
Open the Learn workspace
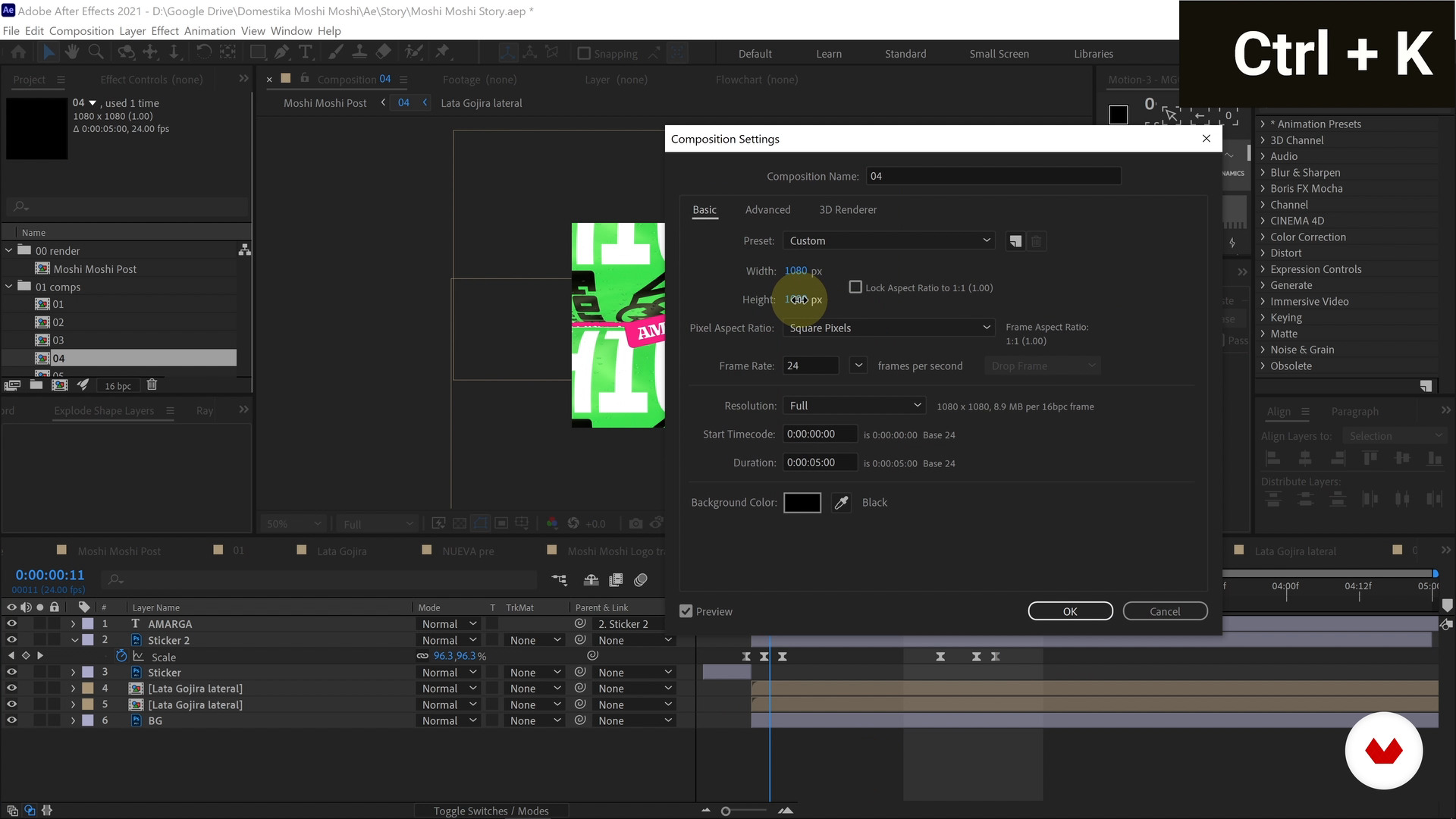pos(829,54)
